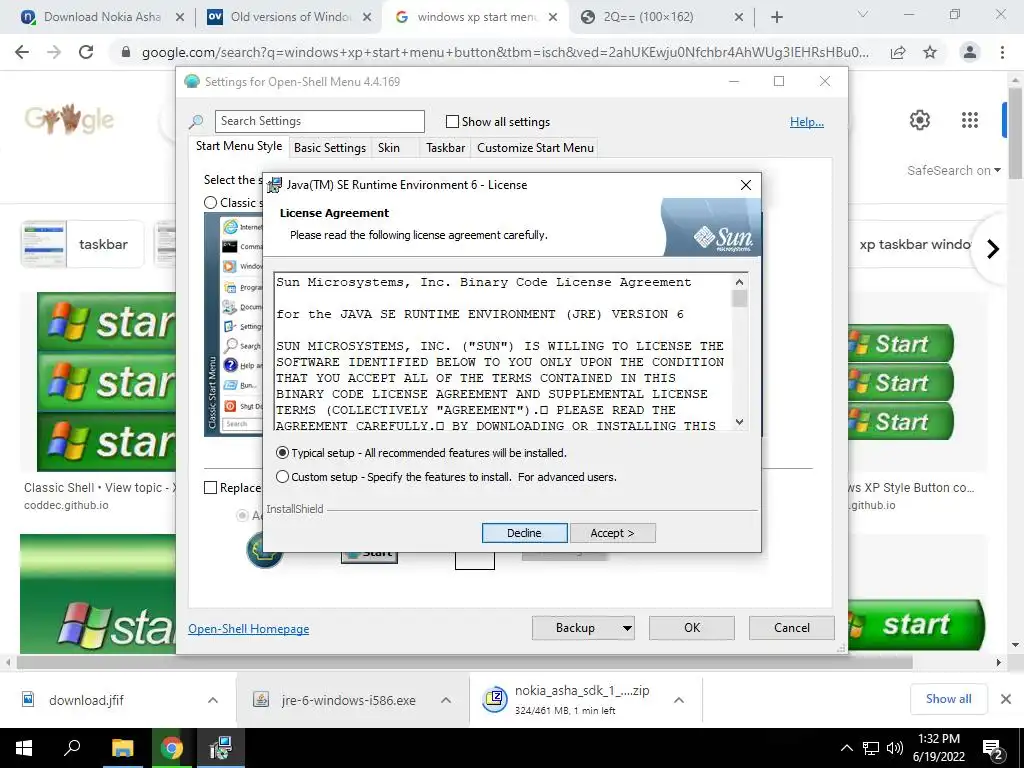Open a new Chrome tab

(776, 17)
